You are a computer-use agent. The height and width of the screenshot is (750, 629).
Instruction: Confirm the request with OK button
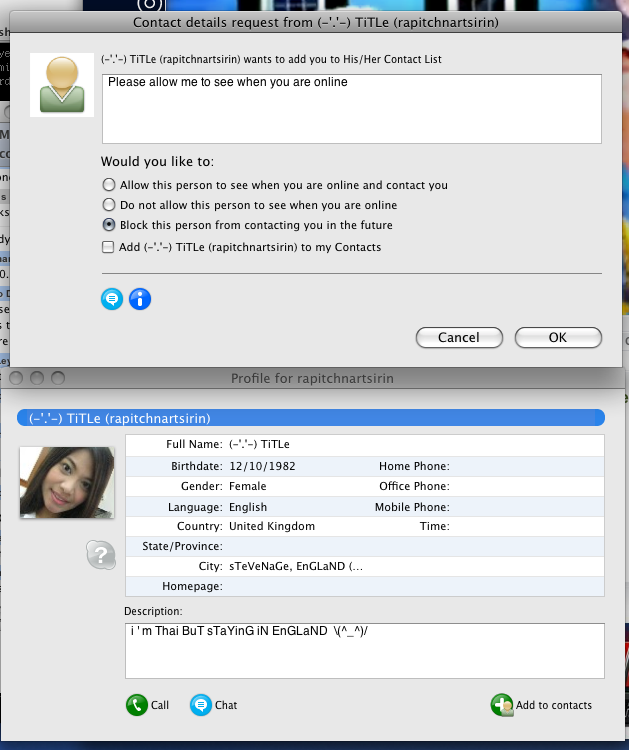pyautogui.click(x=557, y=338)
